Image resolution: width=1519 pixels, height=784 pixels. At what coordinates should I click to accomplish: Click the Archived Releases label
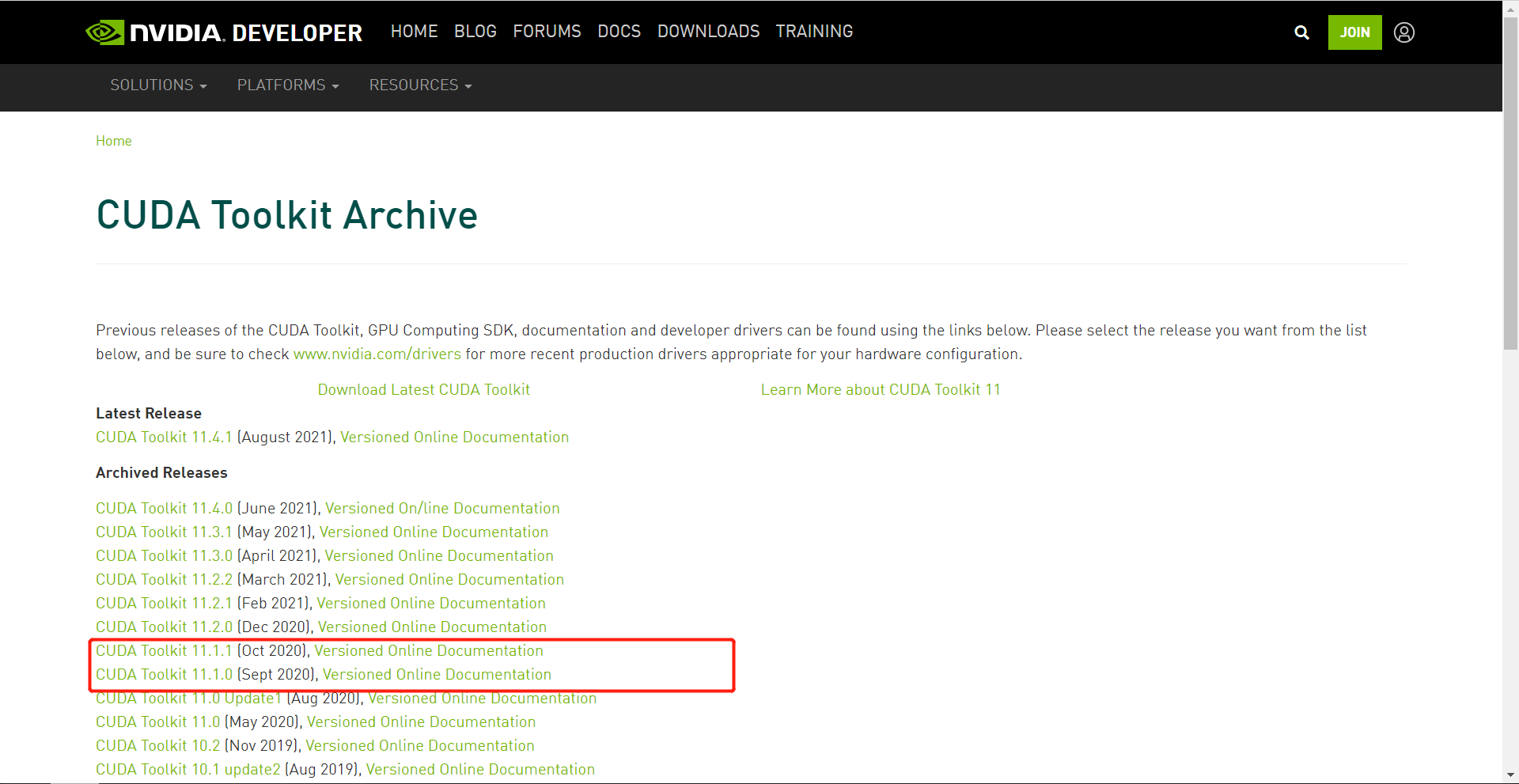pyautogui.click(x=161, y=473)
